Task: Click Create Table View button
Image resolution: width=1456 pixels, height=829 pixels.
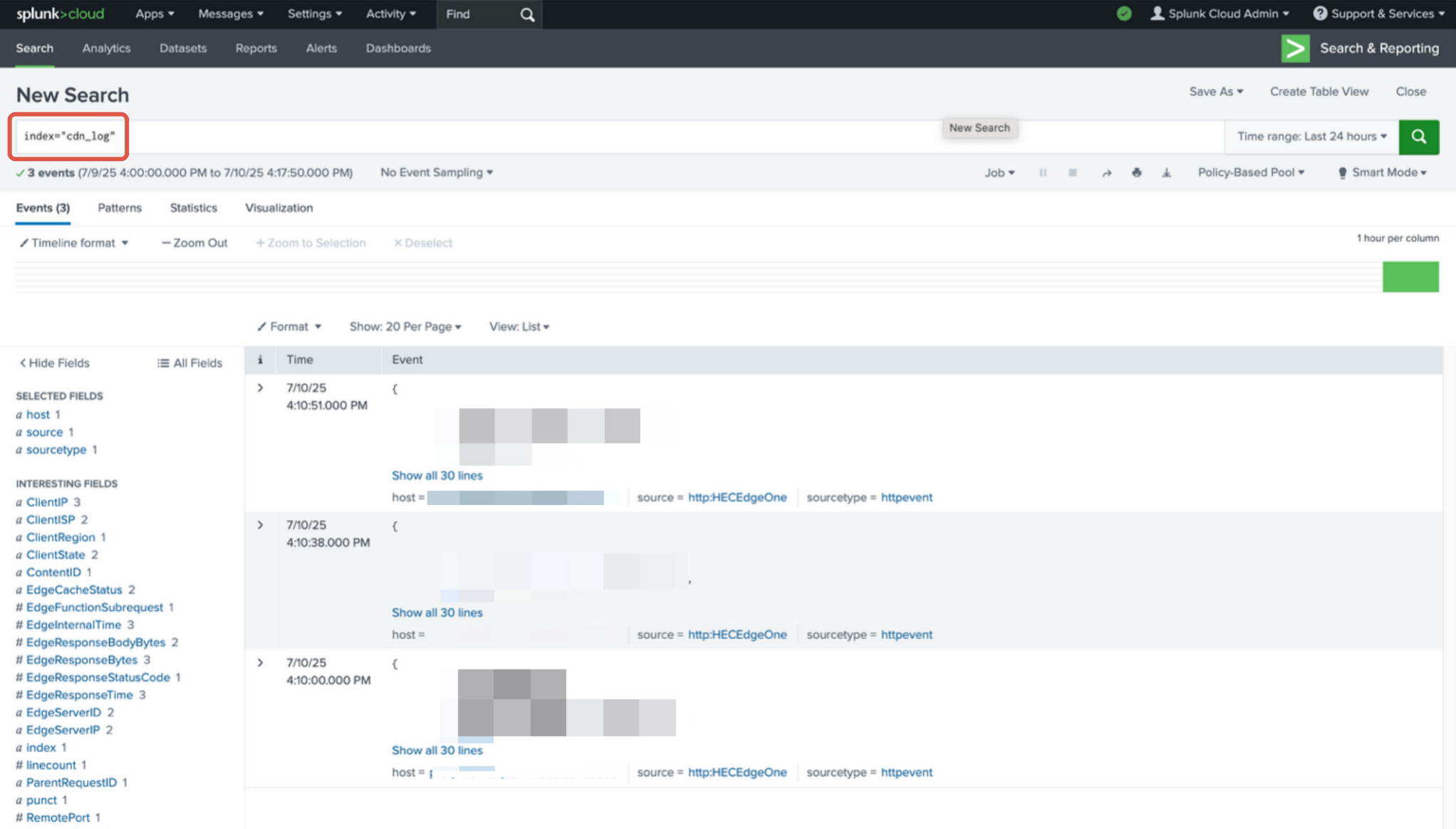Action: (1319, 91)
